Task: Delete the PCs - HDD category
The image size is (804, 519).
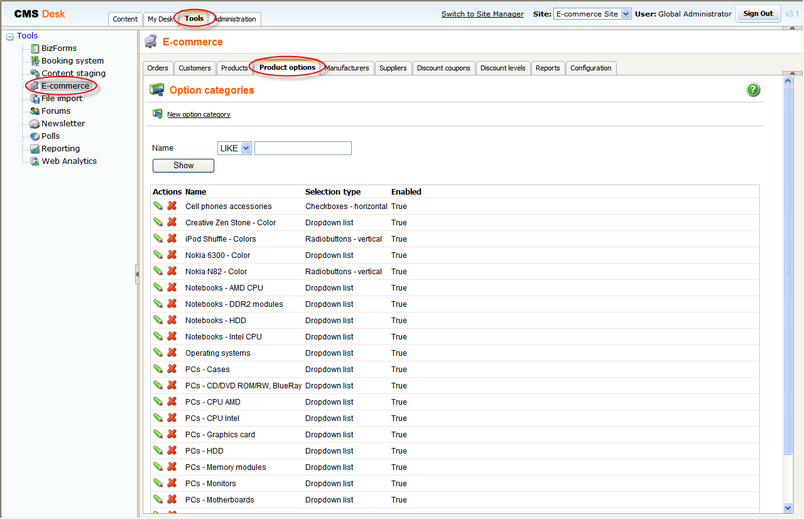Action: (x=172, y=450)
